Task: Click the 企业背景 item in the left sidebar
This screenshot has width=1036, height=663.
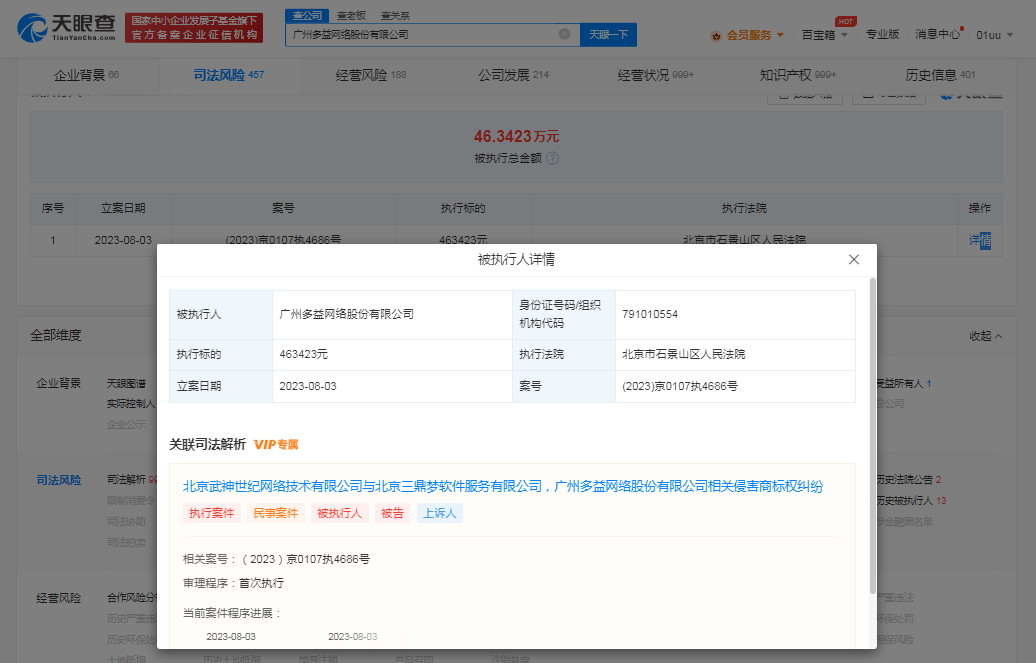Action: (59, 383)
